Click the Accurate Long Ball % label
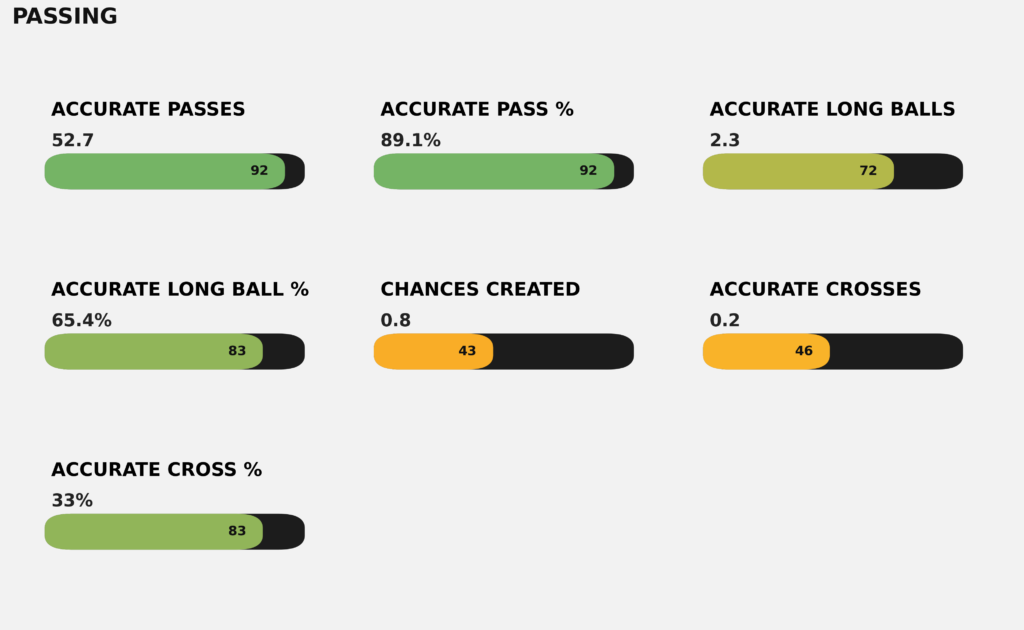The height and width of the screenshot is (630, 1024). point(180,290)
